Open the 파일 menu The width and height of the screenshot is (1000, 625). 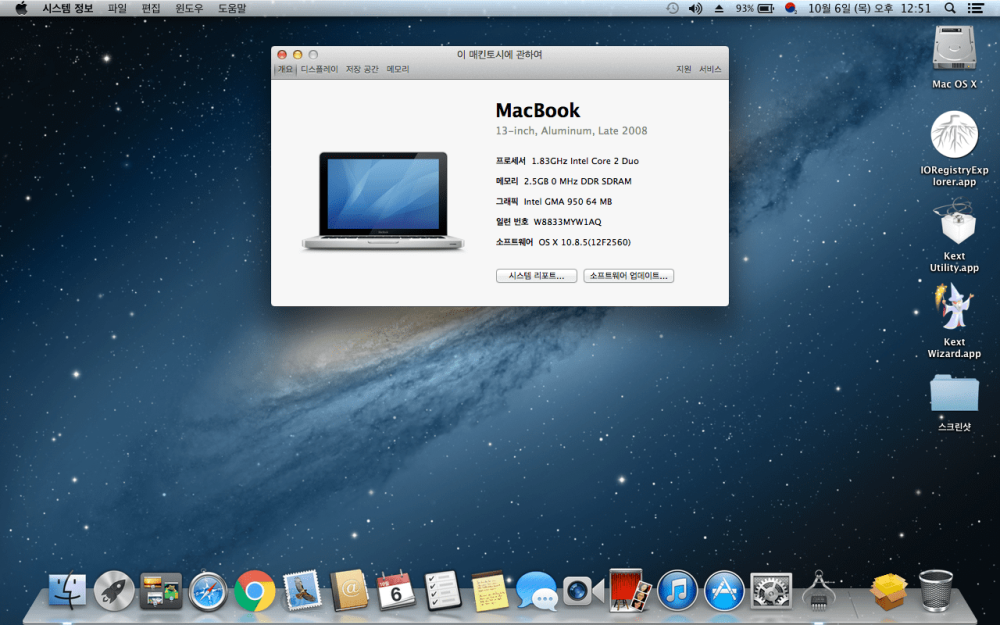tap(117, 8)
